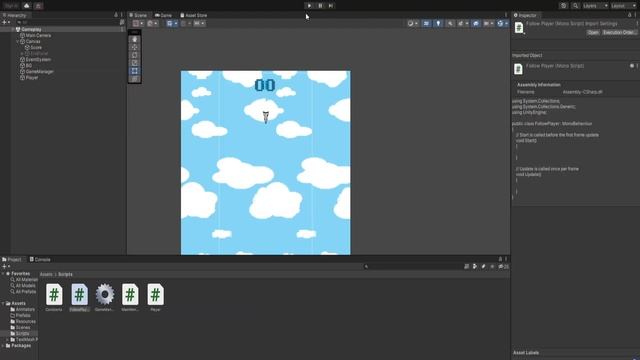Toggle the tool handle pivot mode dropdown

[138, 24]
